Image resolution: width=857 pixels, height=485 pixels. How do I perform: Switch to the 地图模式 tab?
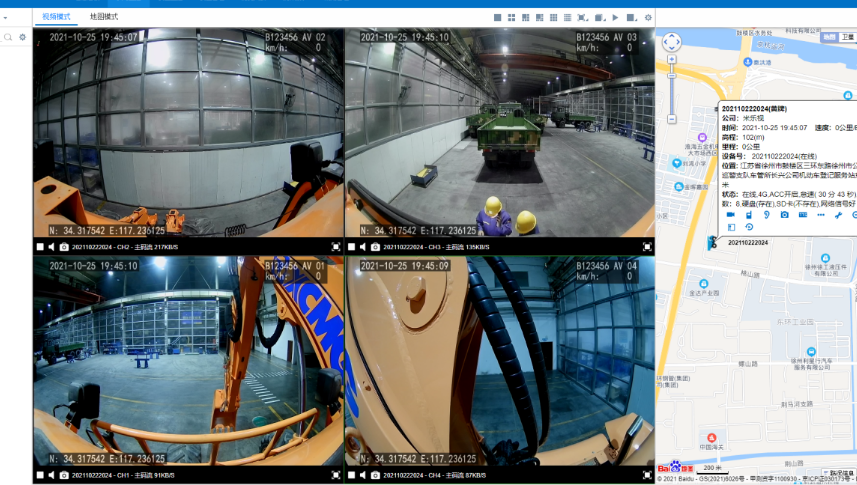click(x=103, y=17)
